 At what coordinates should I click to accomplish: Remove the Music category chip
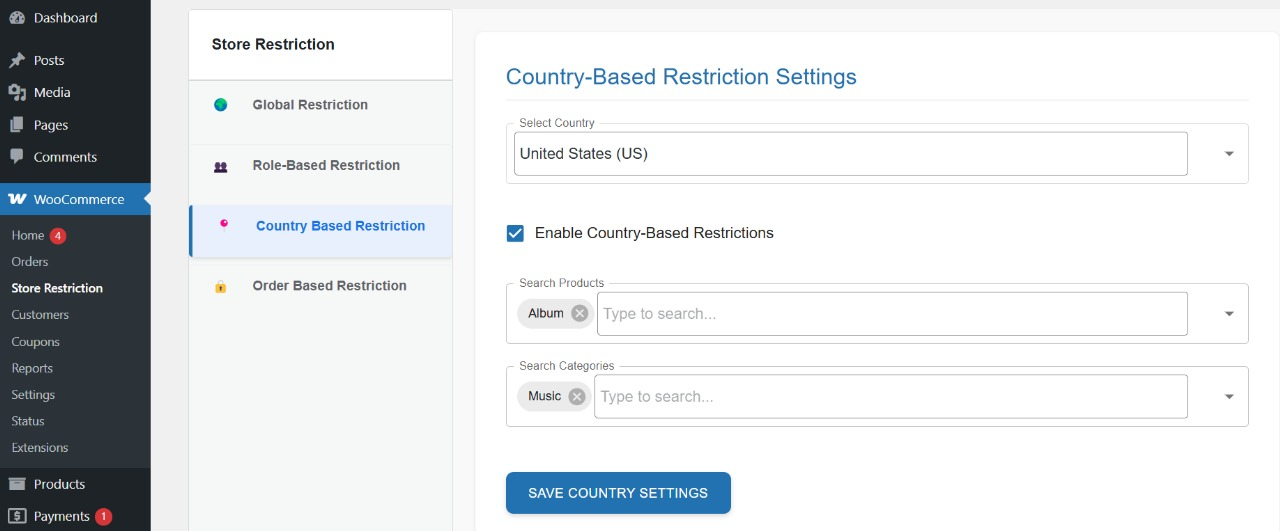pyautogui.click(x=576, y=396)
